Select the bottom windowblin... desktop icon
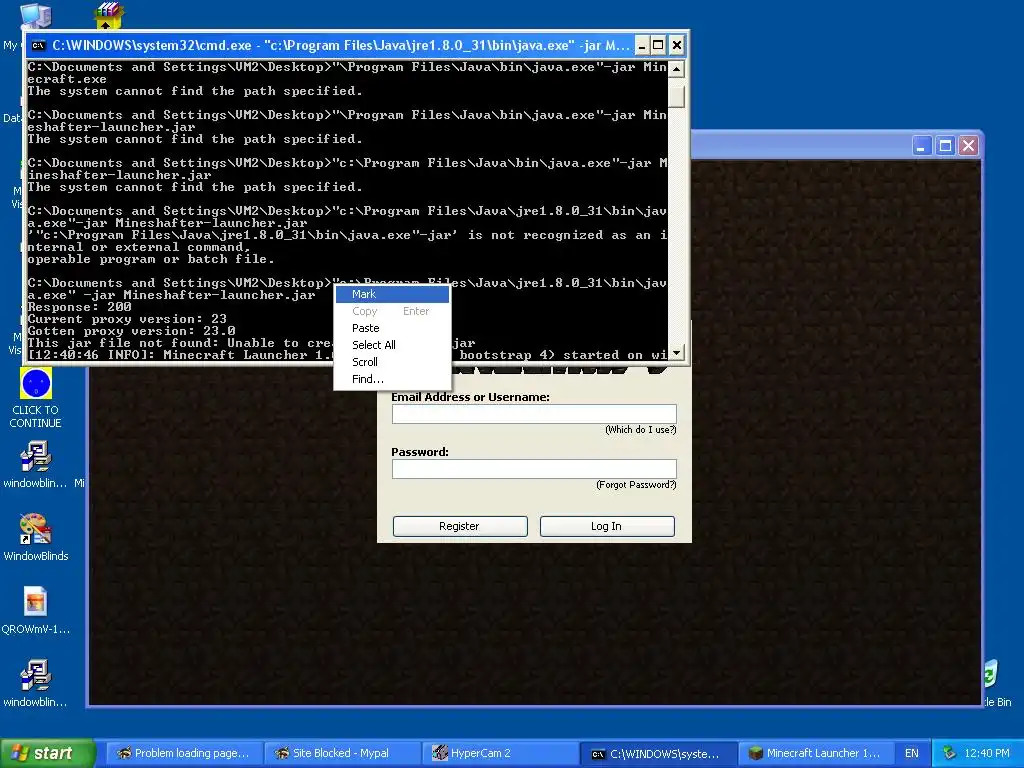 point(36,683)
